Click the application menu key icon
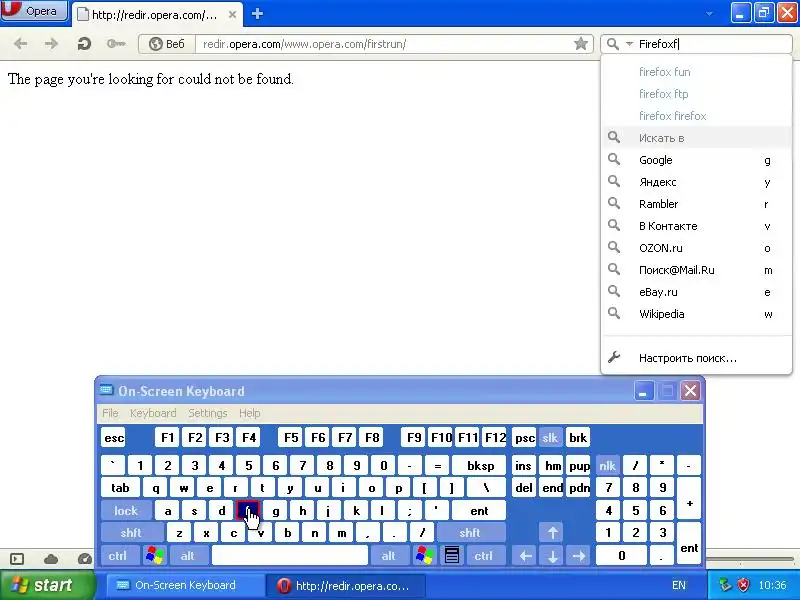This screenshot has width=800, height=600. [452, 555]
